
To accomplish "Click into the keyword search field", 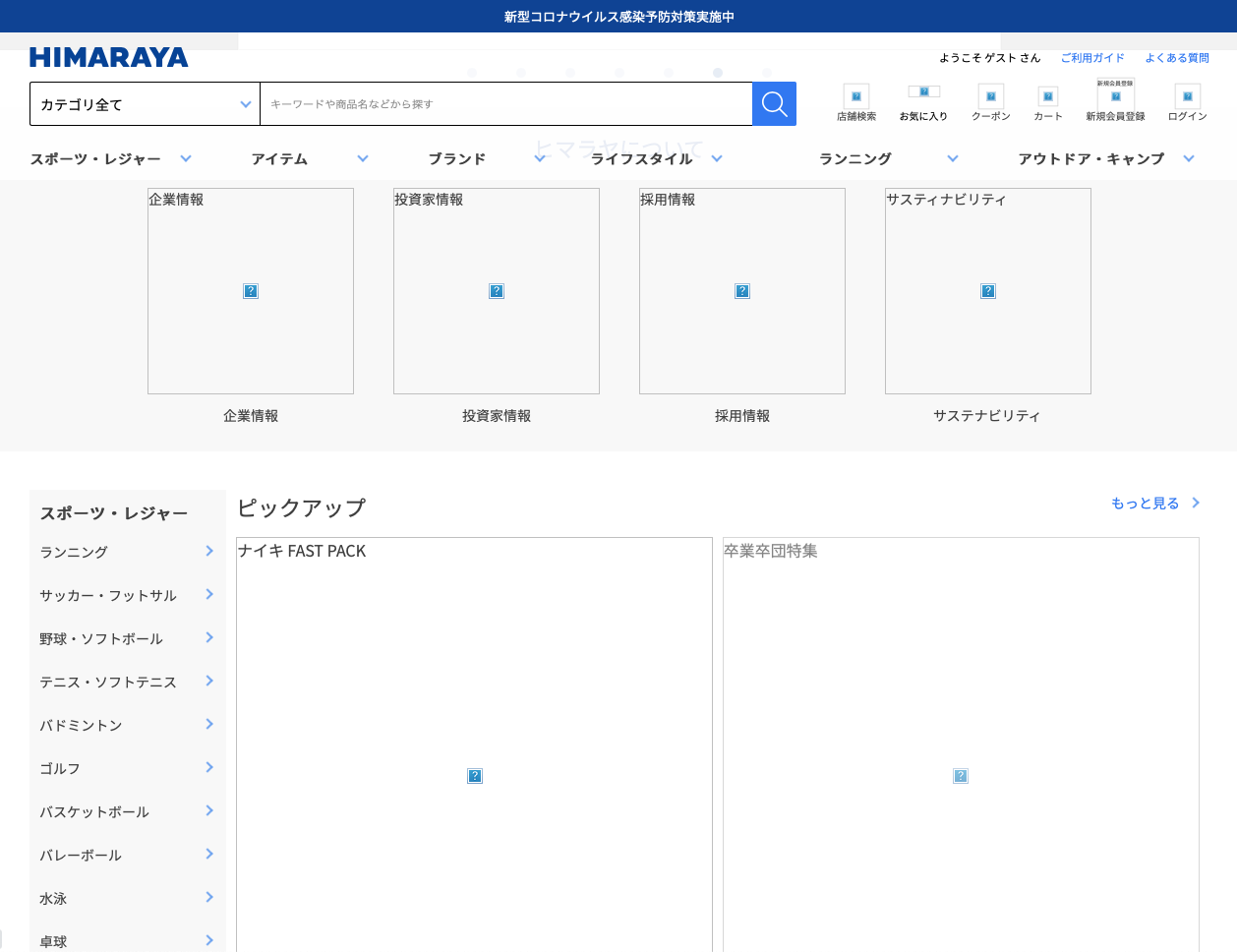I will pyautogui.click(x=505, y=104).
